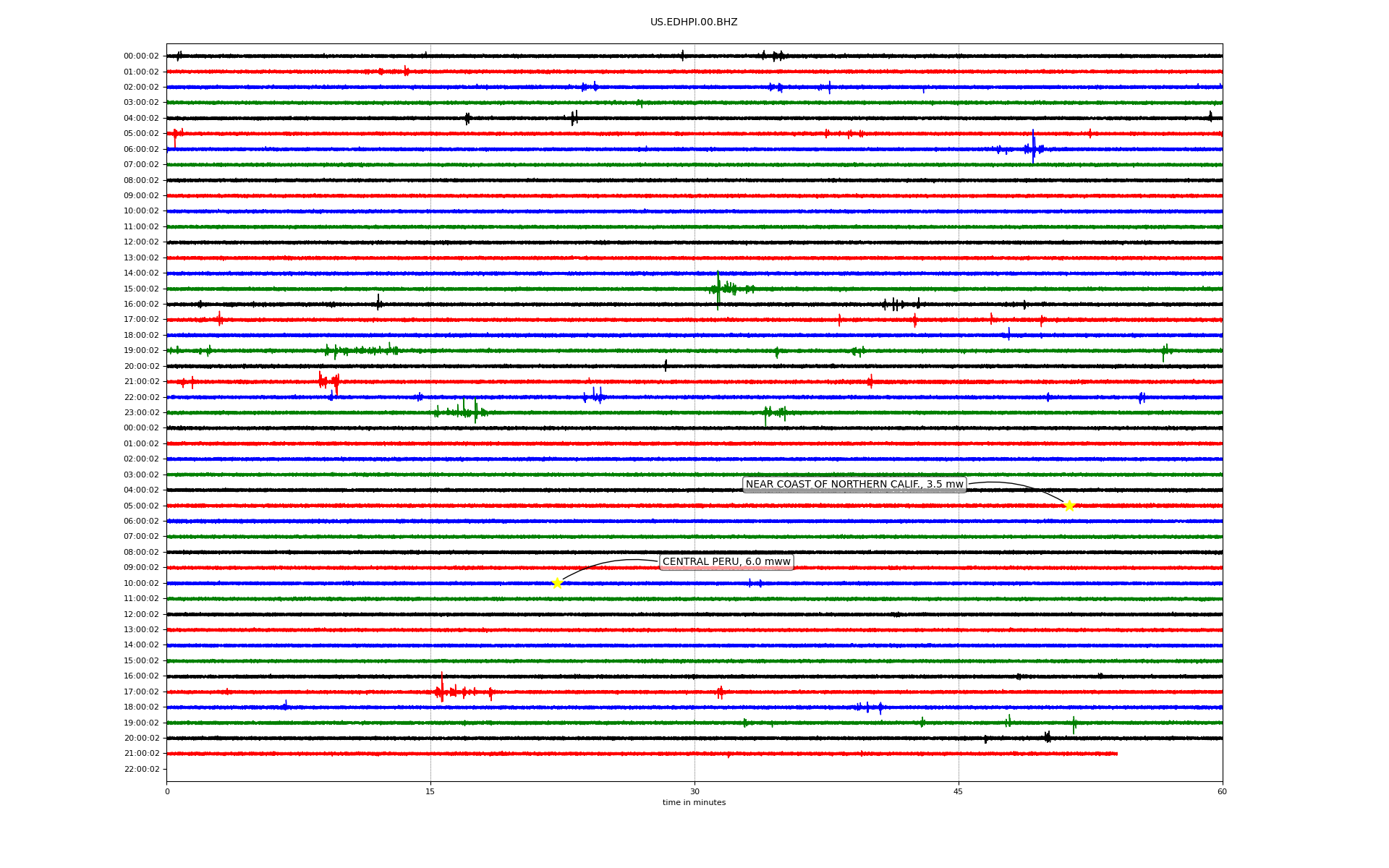Click the topmost 00:00:02 time label

[x=141, y=56]
